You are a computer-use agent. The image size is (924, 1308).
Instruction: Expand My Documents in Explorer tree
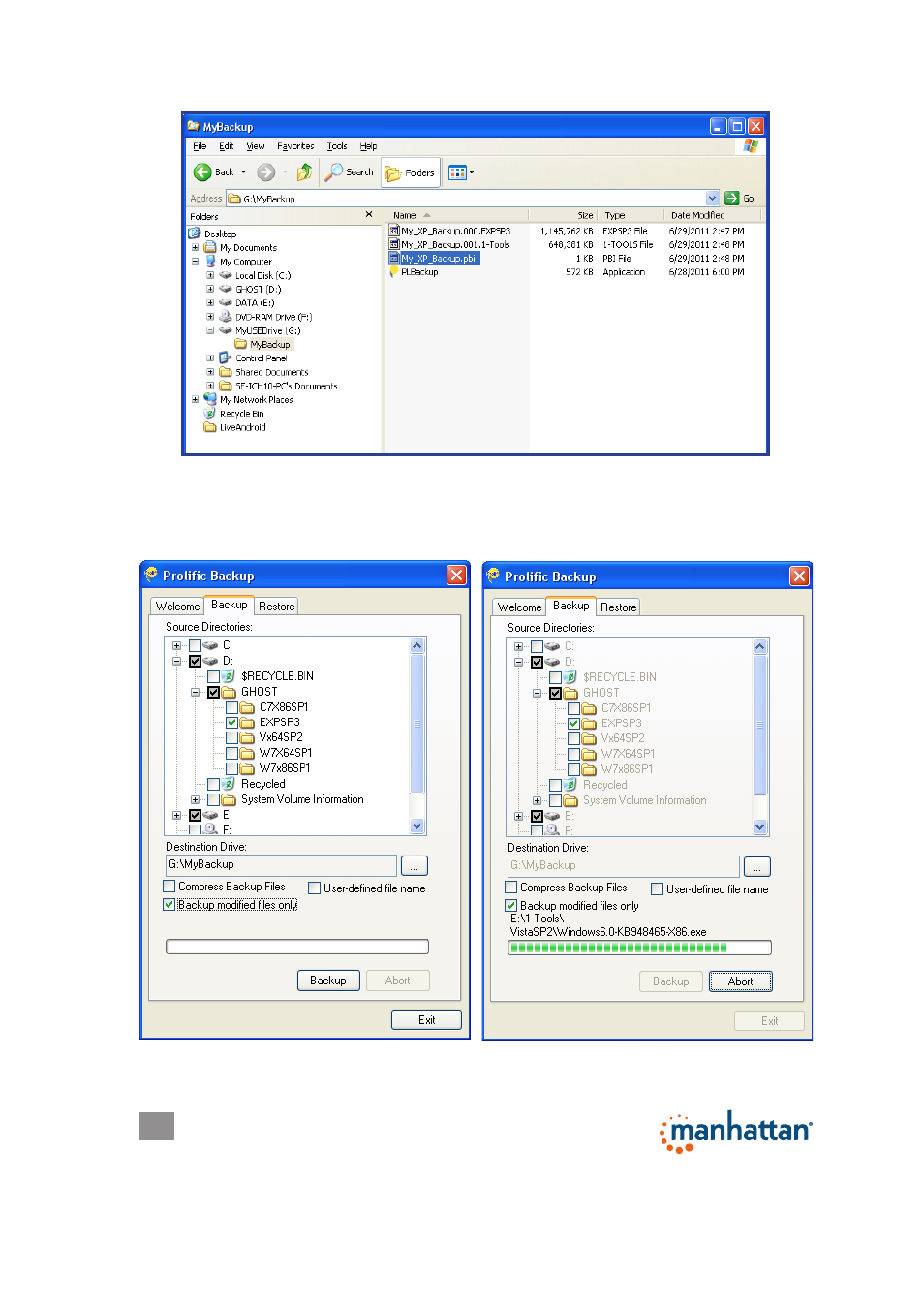click(x=195, y=247)
